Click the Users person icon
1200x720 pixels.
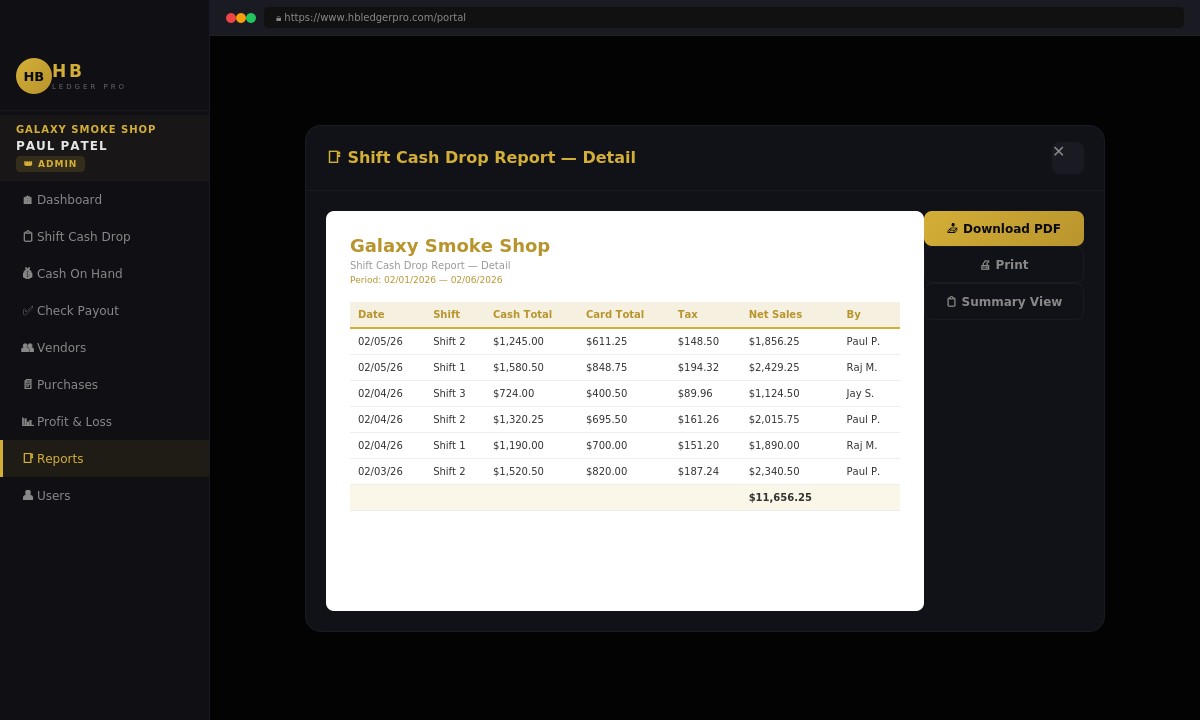tap(27, 495)
